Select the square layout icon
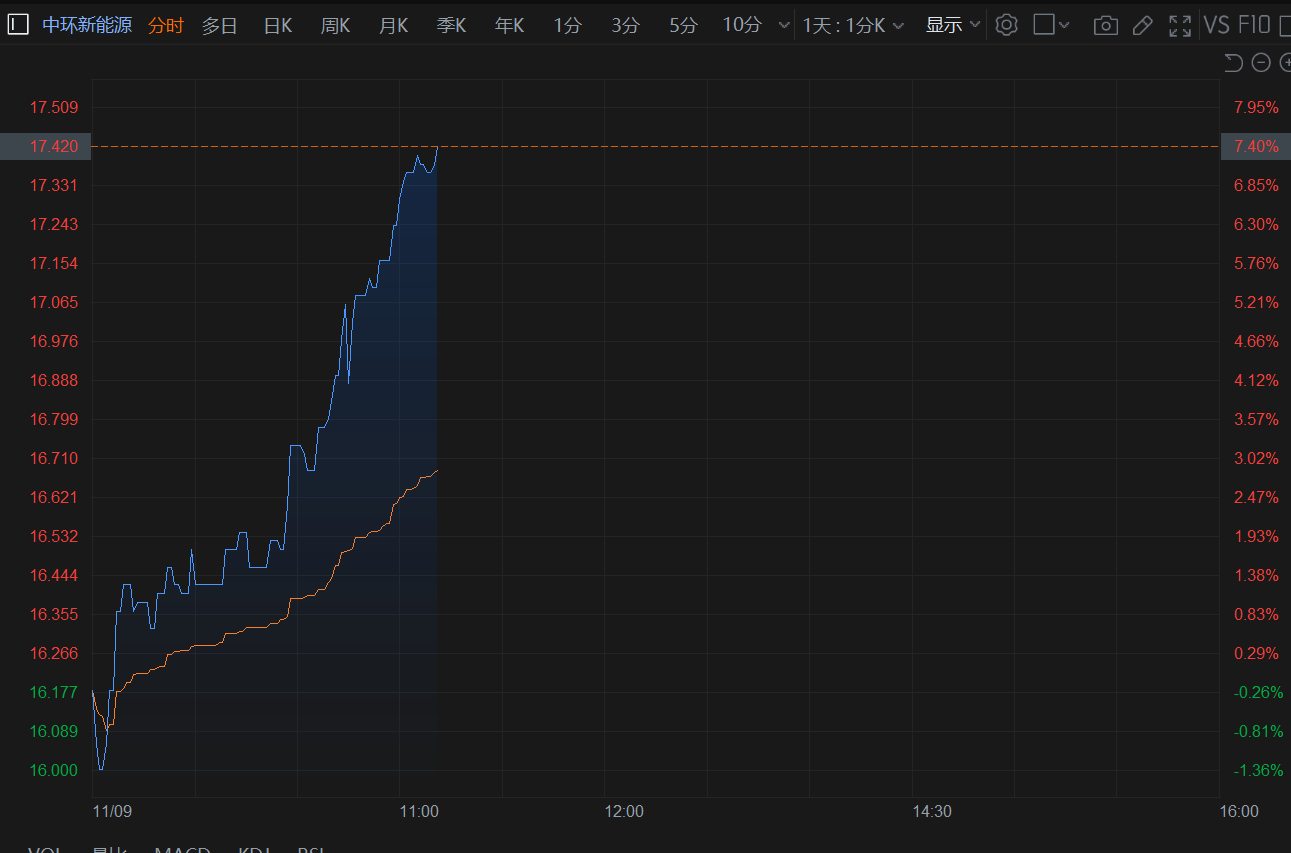 pyautogui.click(x=1044, y=25)
